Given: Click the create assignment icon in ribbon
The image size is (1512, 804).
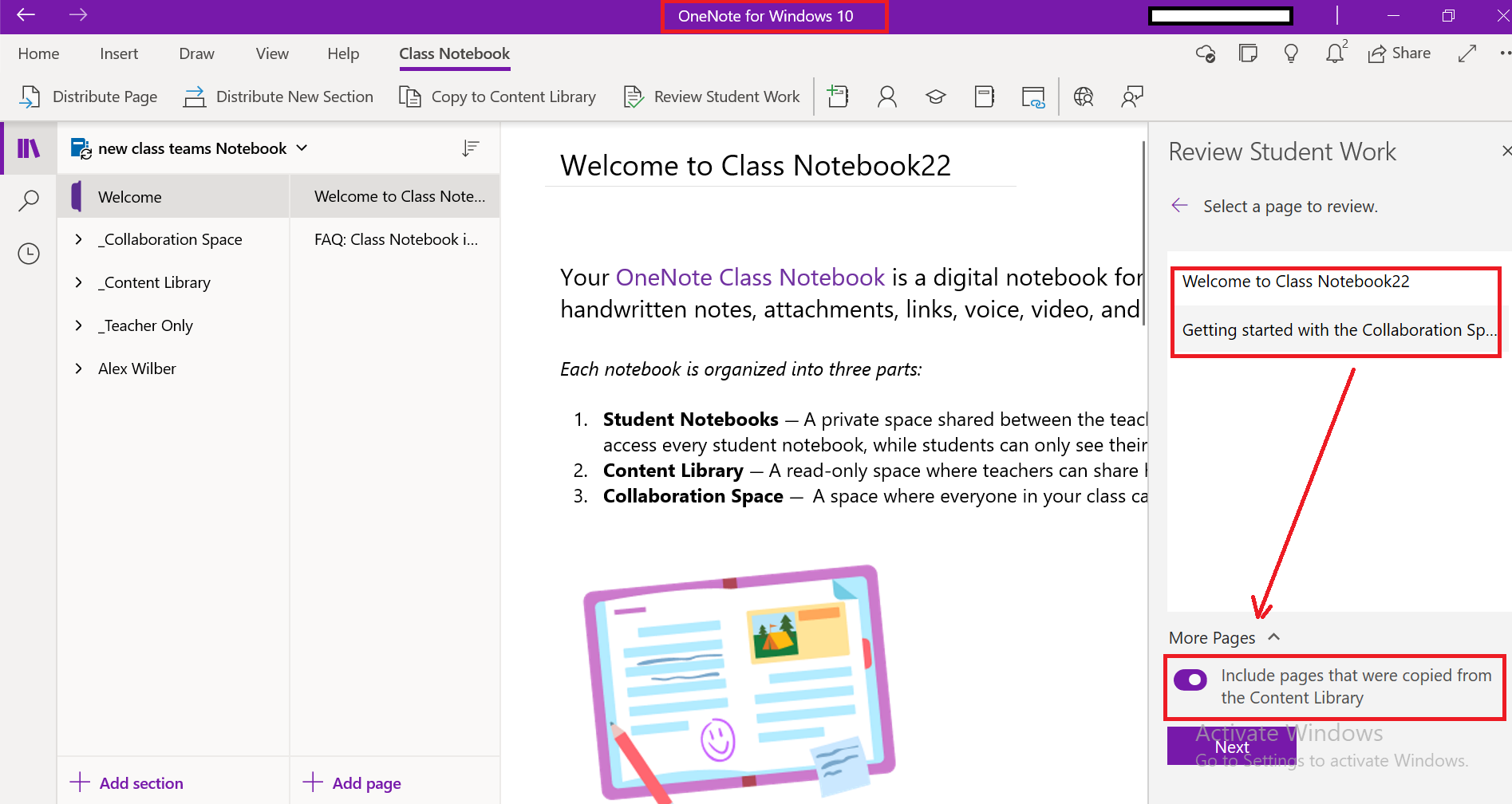Looking at the screenshot, I should [x=838, y=97].
